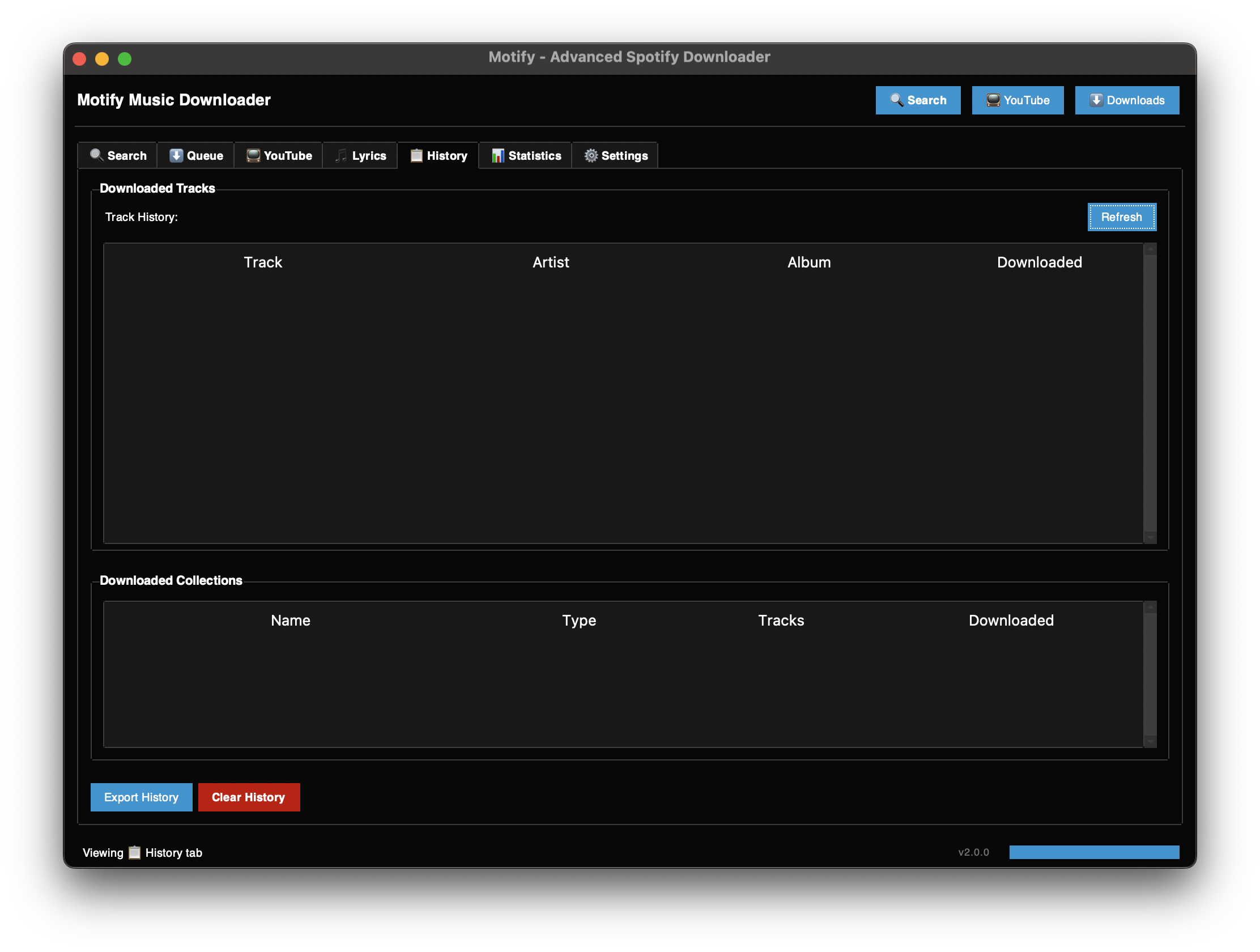Minimize the window with yellow button
This screenshot has height=952, width=1260.
point(102,59)
